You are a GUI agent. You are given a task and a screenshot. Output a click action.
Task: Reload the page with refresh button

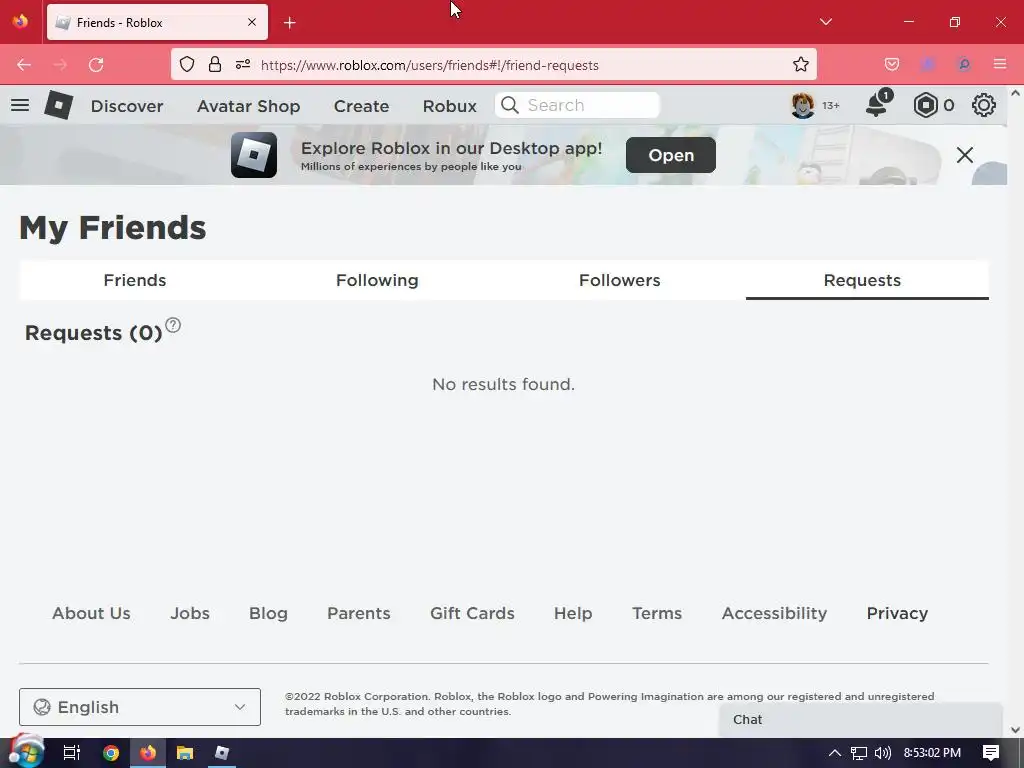[96, 65]
